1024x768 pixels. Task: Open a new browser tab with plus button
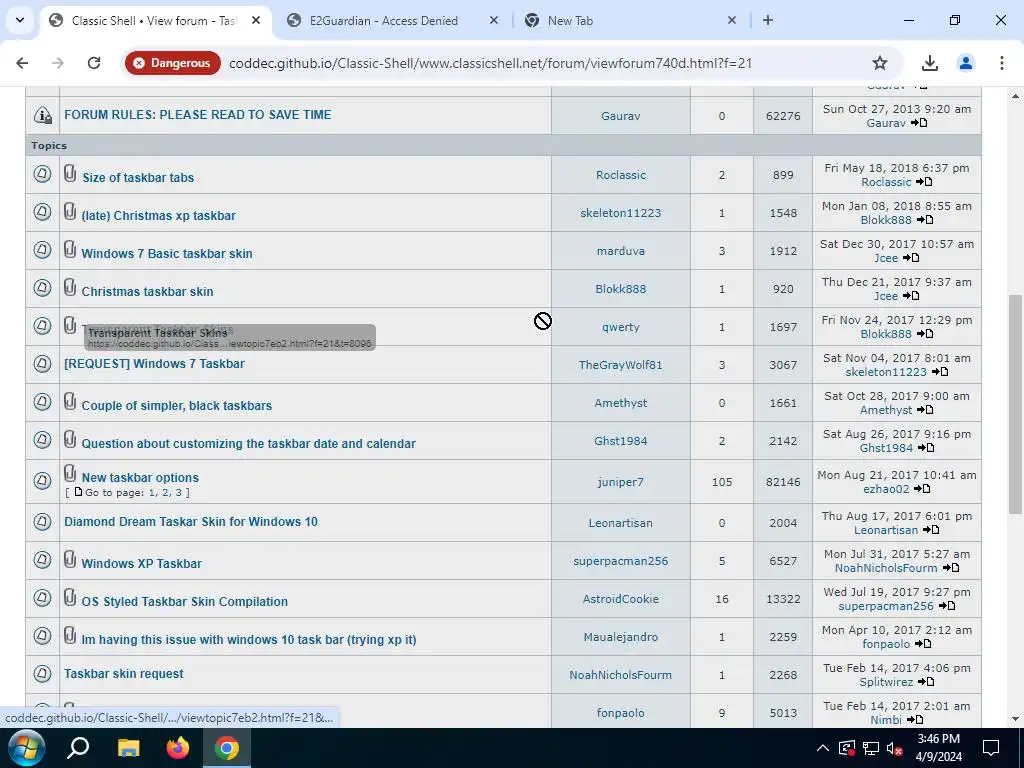point(768,20)
